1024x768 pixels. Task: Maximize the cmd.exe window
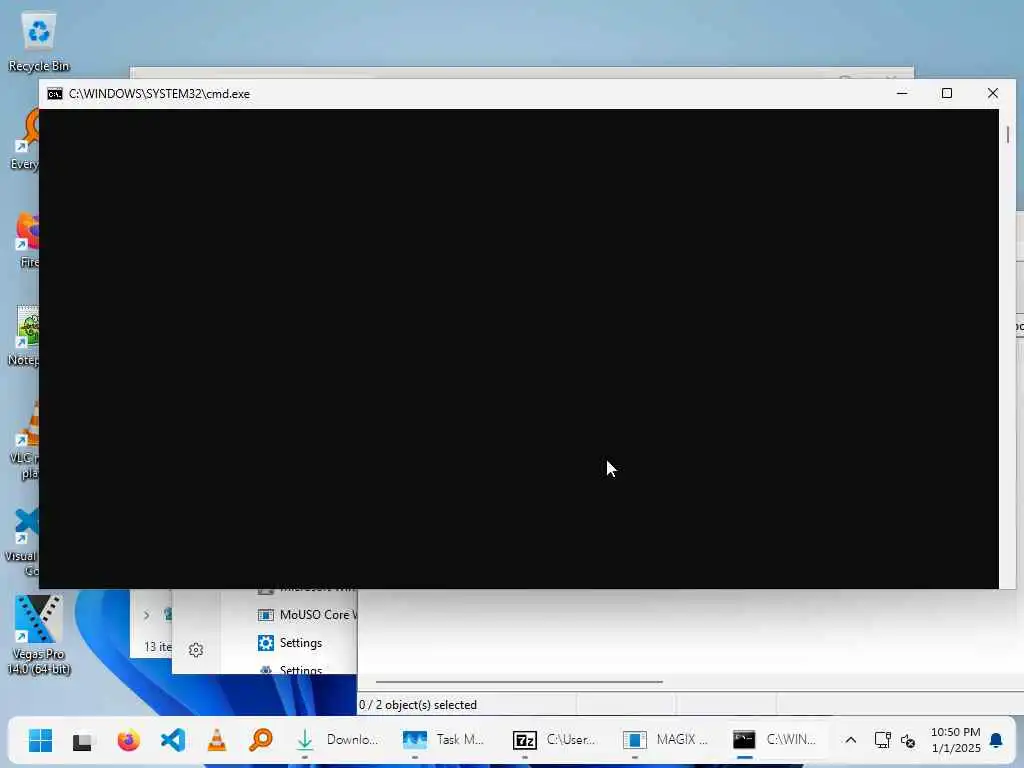pos(947,93)
